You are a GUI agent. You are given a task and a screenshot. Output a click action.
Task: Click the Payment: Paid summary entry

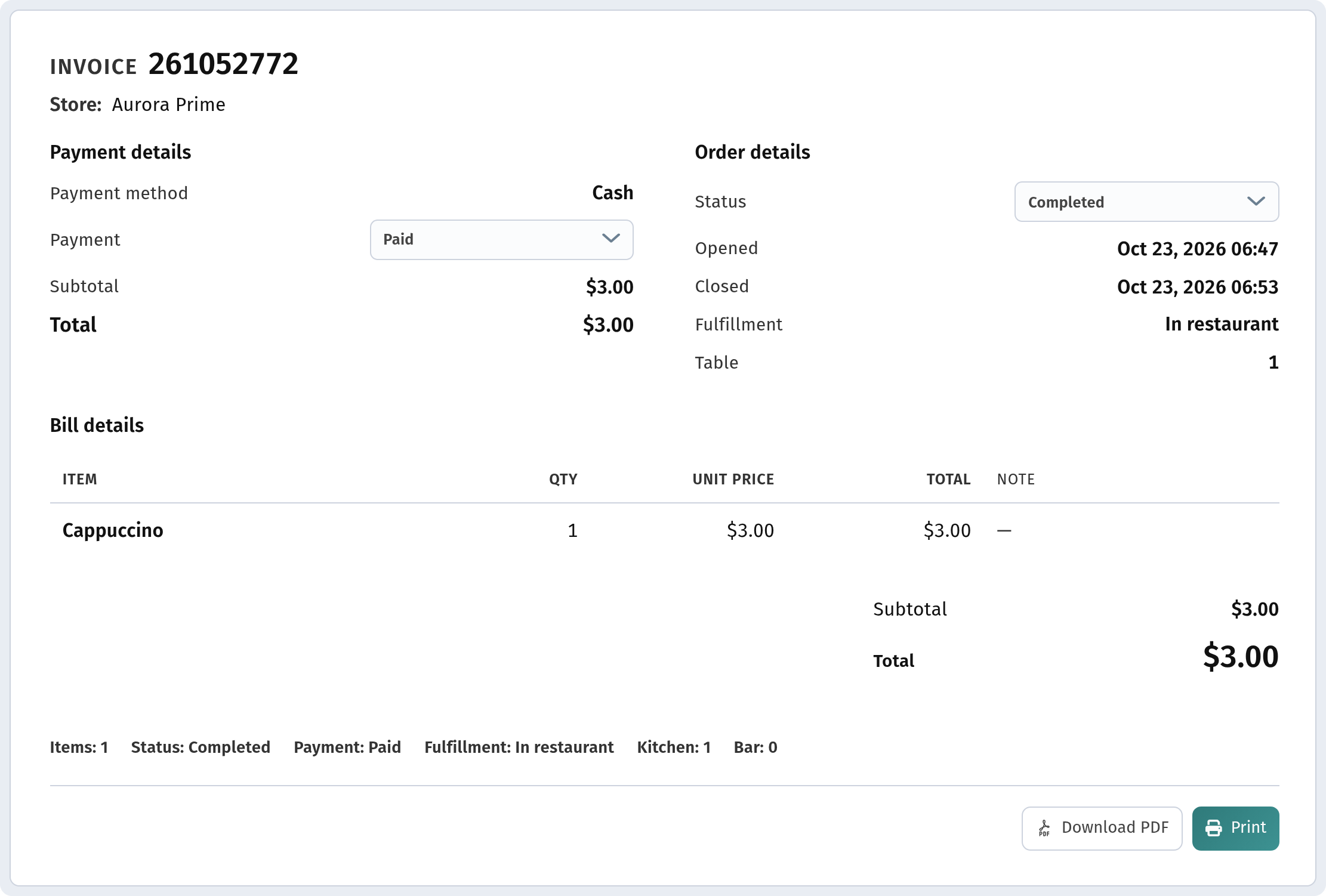[x=347, y=747]
